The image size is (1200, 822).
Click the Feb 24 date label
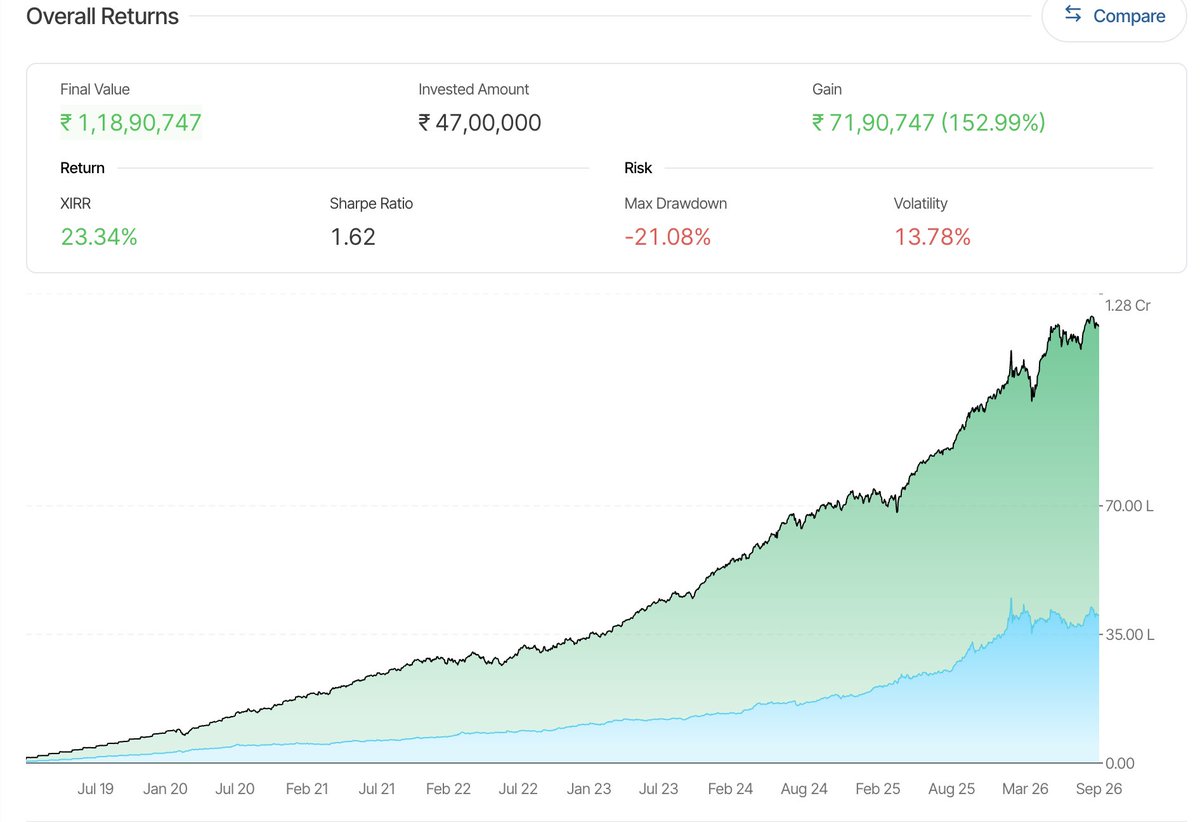coord(730,789)
